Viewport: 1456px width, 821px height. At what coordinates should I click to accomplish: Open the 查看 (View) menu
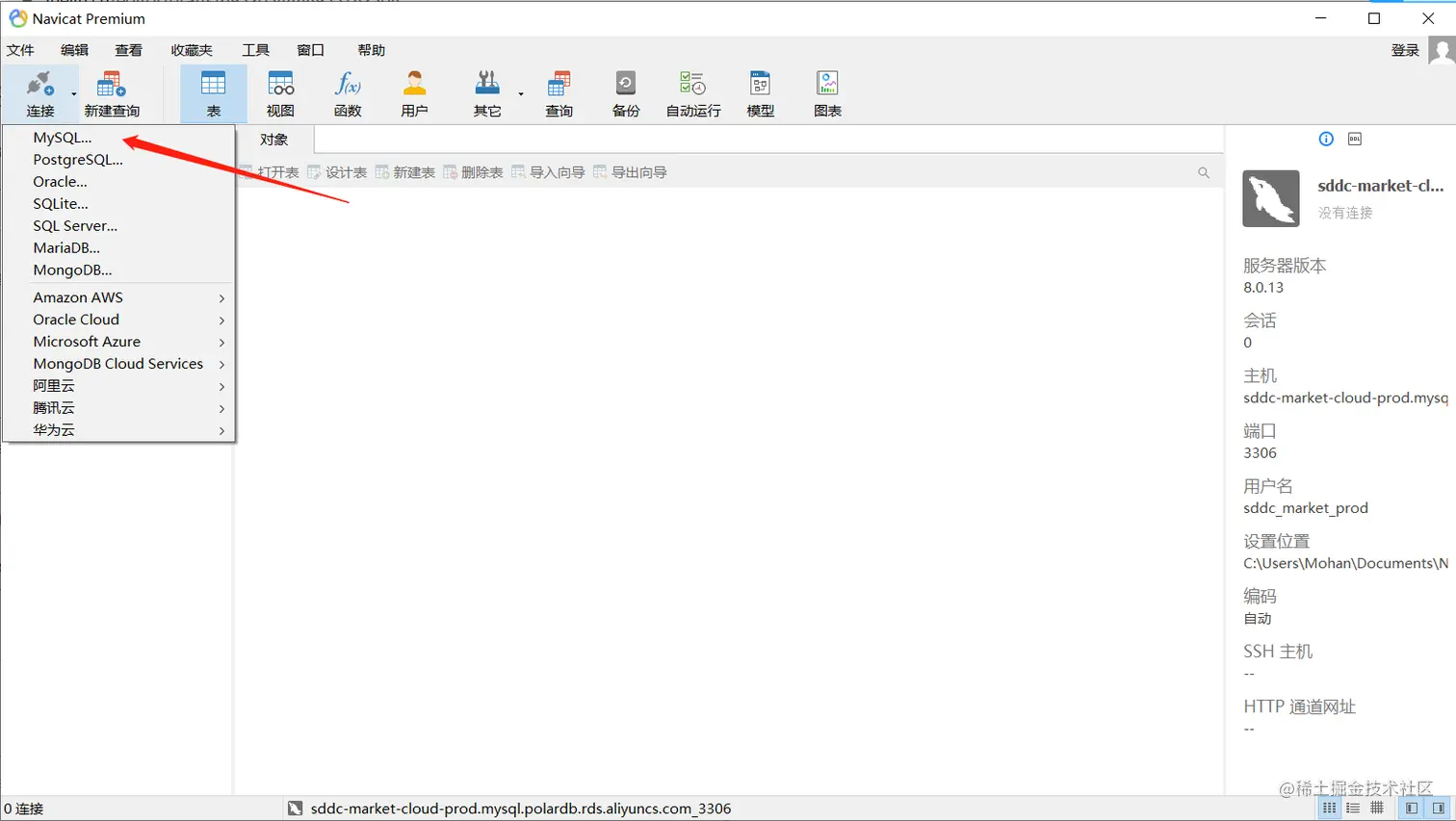tap(128, 50)
